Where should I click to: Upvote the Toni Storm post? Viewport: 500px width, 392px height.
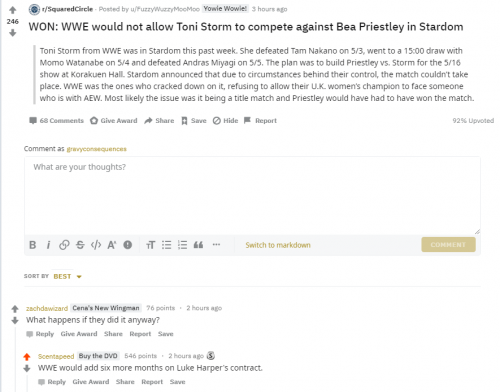pos(13,10)
